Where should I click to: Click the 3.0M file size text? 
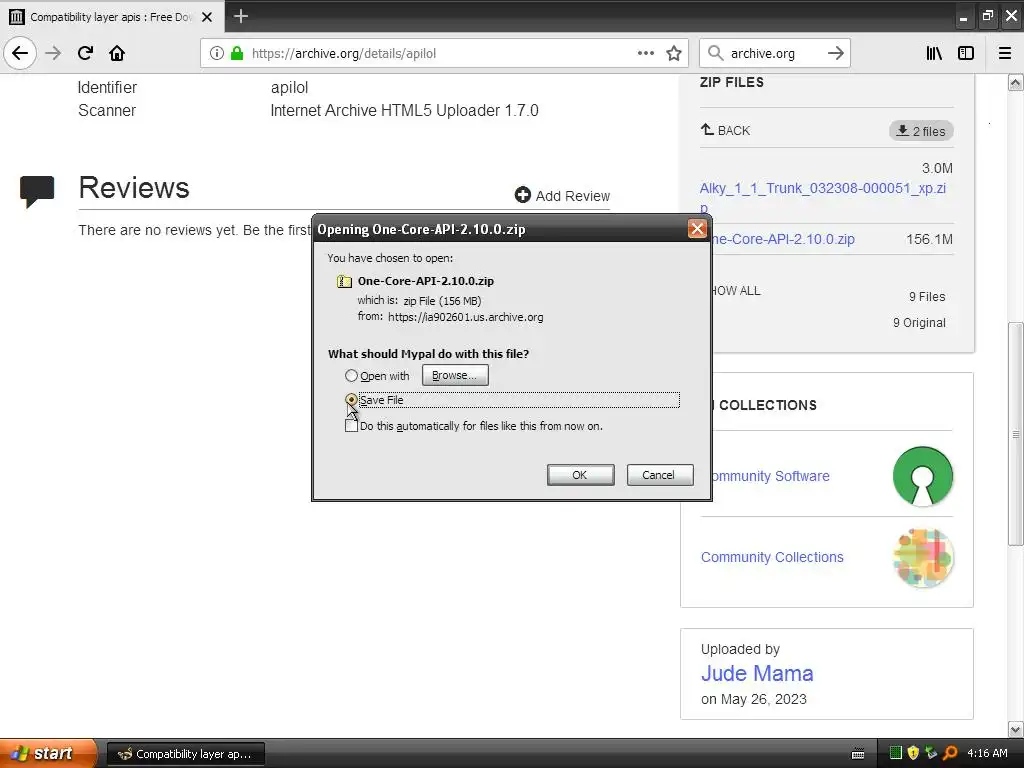(937, 168)
